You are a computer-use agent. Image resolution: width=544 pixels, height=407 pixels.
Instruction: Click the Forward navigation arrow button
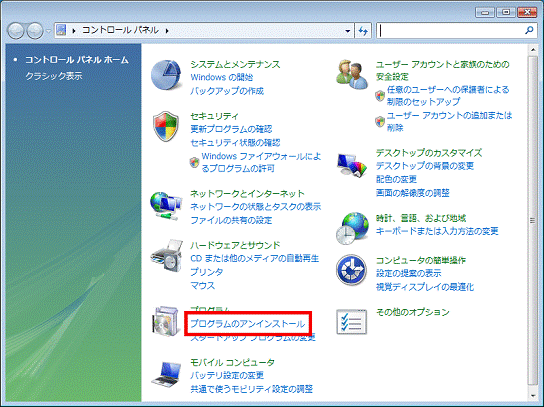pyautogui.click(x=35, y=31)
